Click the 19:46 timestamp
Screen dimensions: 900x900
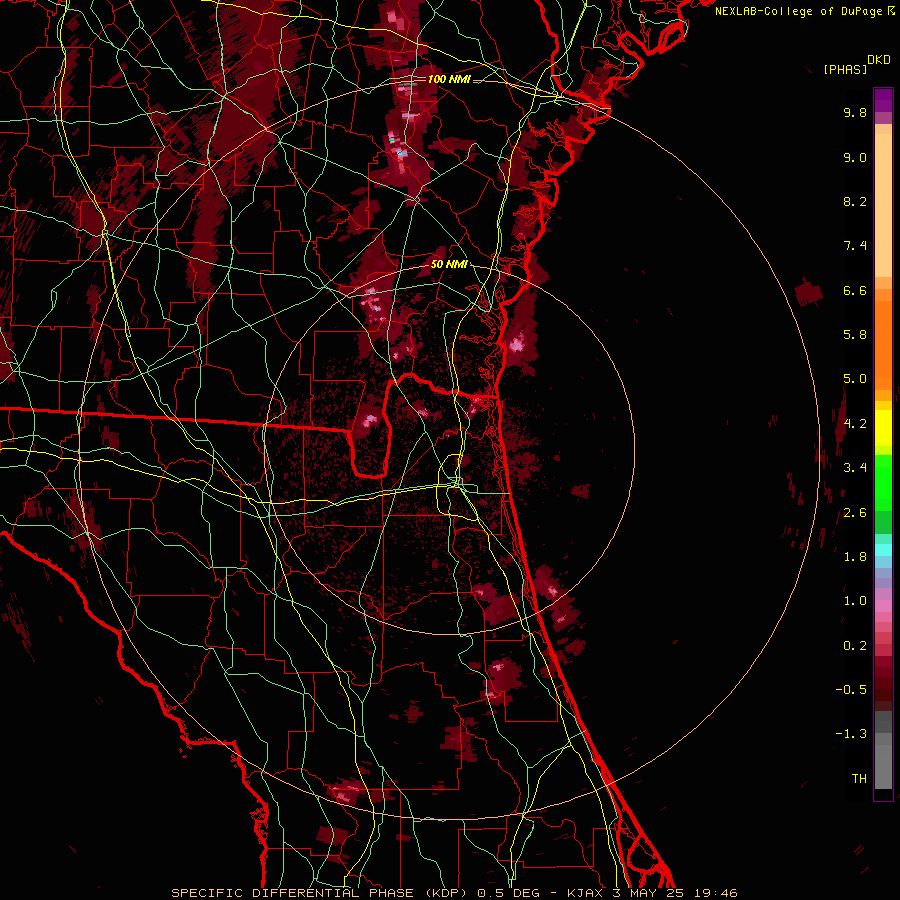(x=714, y=893)
